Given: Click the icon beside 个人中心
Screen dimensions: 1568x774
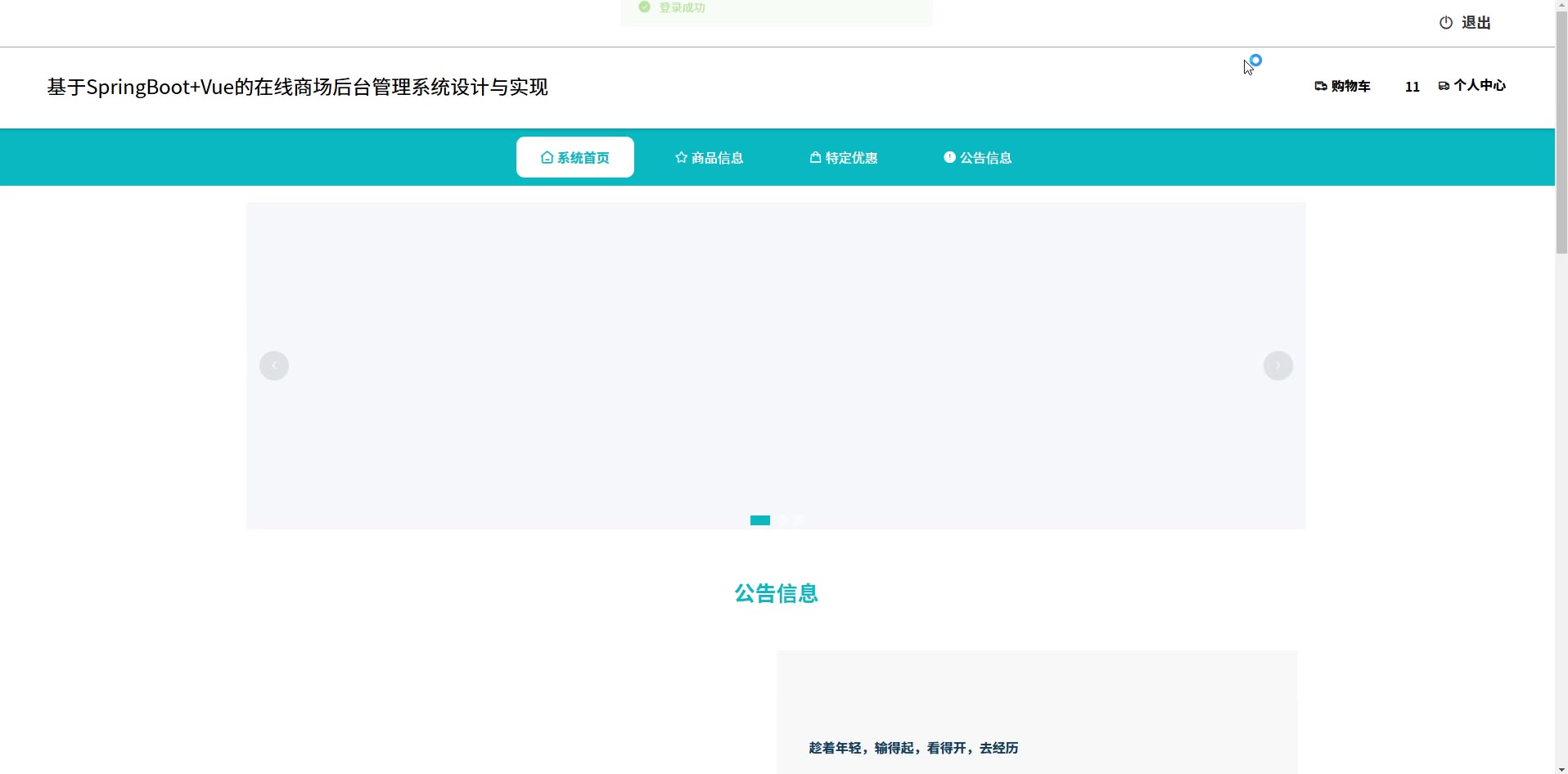Looking at the screenshot, I should coord(1444,86).
